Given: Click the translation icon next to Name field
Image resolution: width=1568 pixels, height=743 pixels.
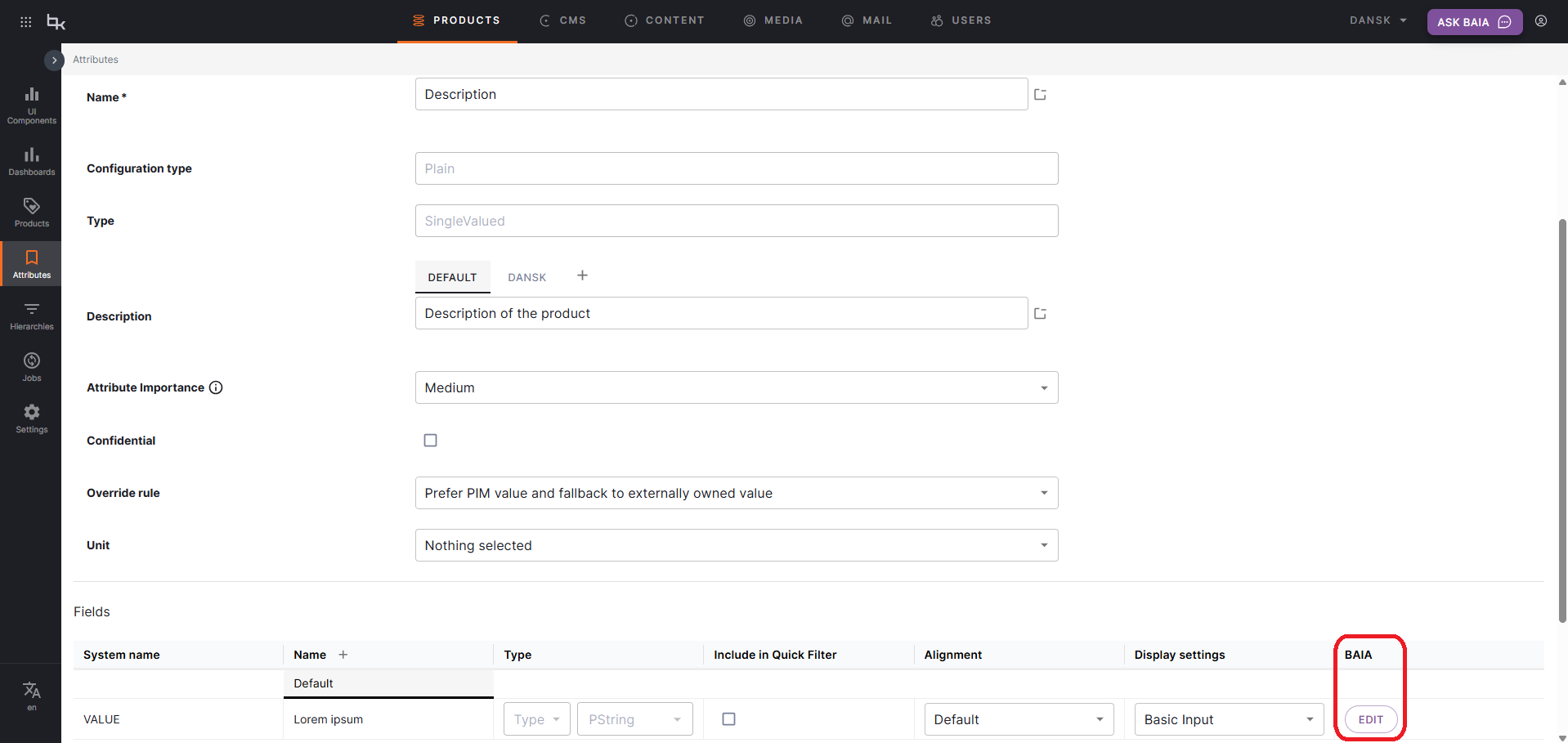Looking at the screenshot, I should click(1040, 95).
